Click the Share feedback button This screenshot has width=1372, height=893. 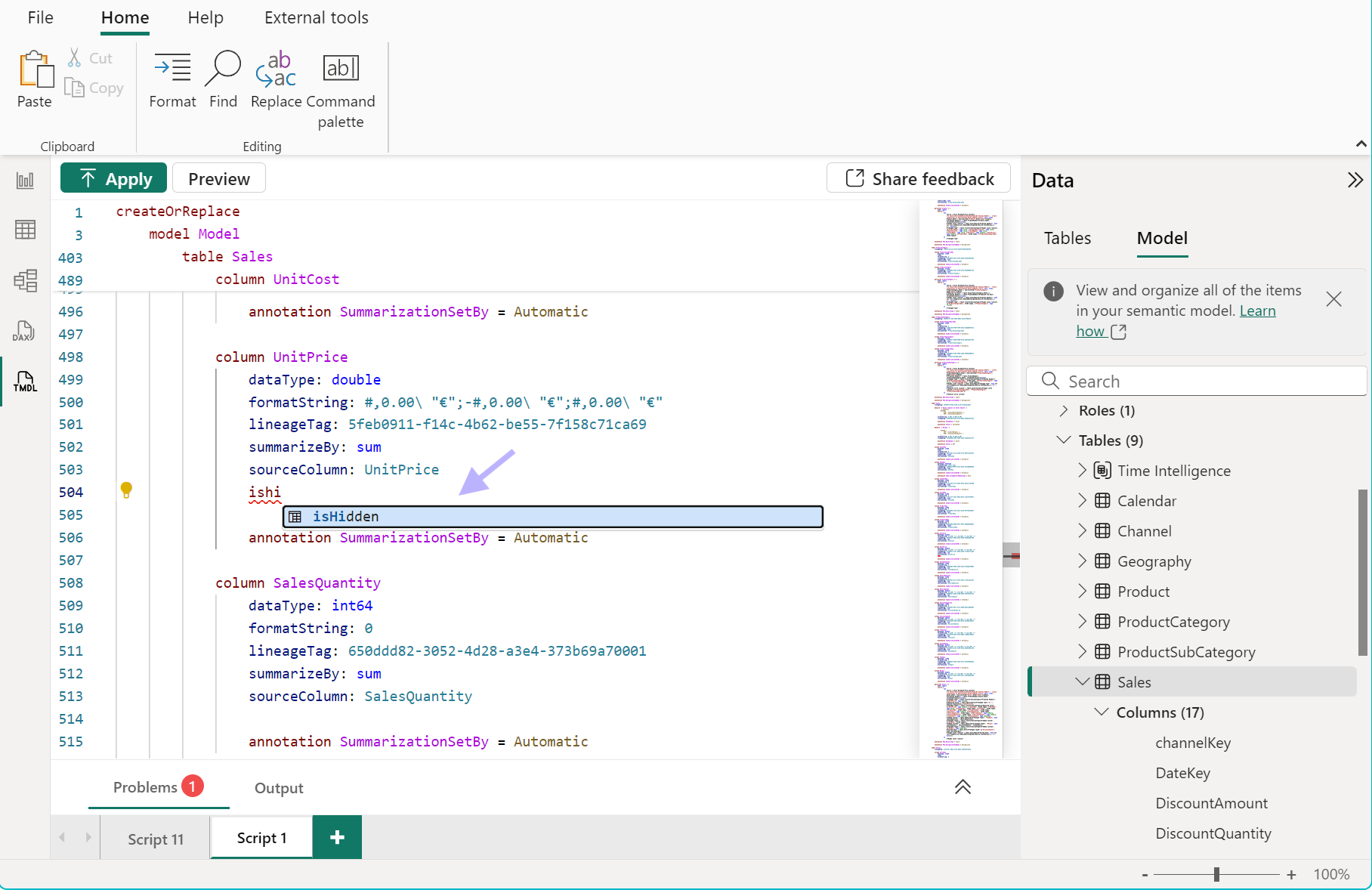point(919,178)
